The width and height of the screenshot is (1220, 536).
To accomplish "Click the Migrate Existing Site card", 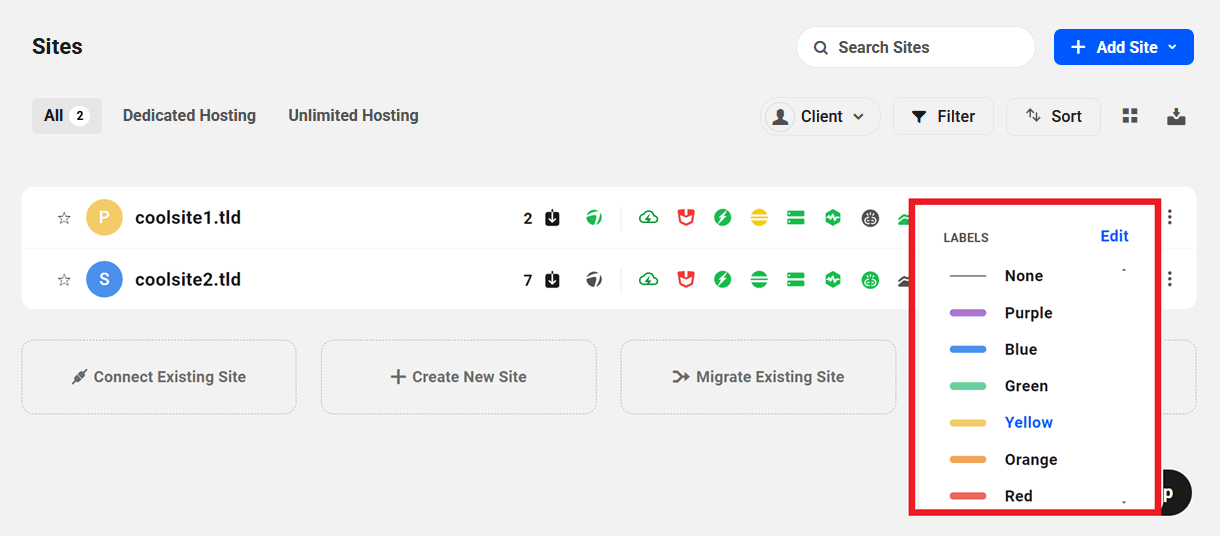I will click(x=758, y=377).
